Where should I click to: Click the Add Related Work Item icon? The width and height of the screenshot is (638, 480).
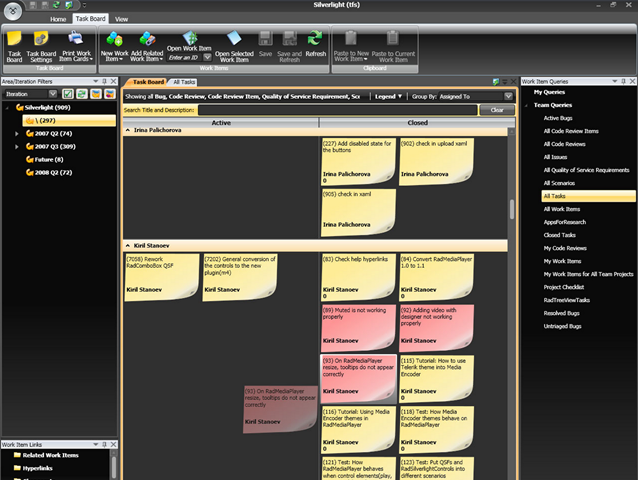(147, 39)
